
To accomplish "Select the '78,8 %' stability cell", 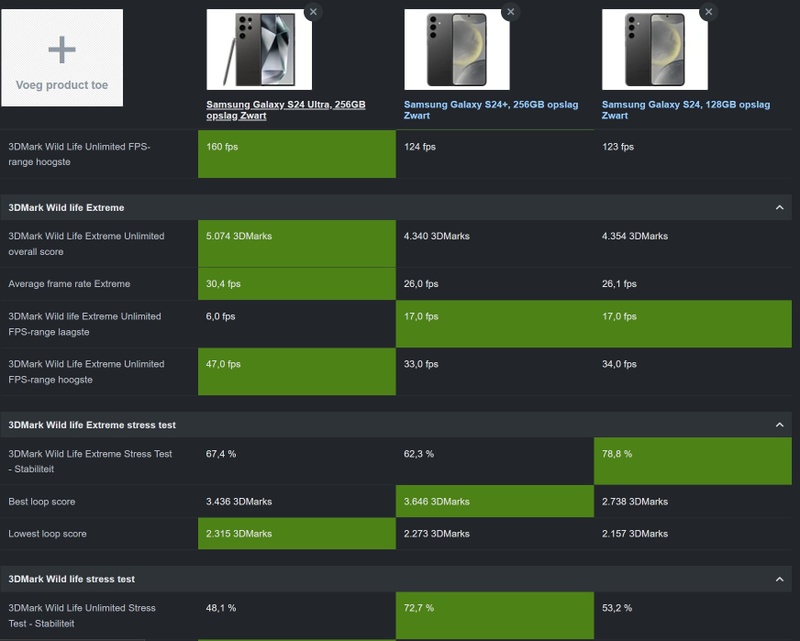I will (693, 461).
